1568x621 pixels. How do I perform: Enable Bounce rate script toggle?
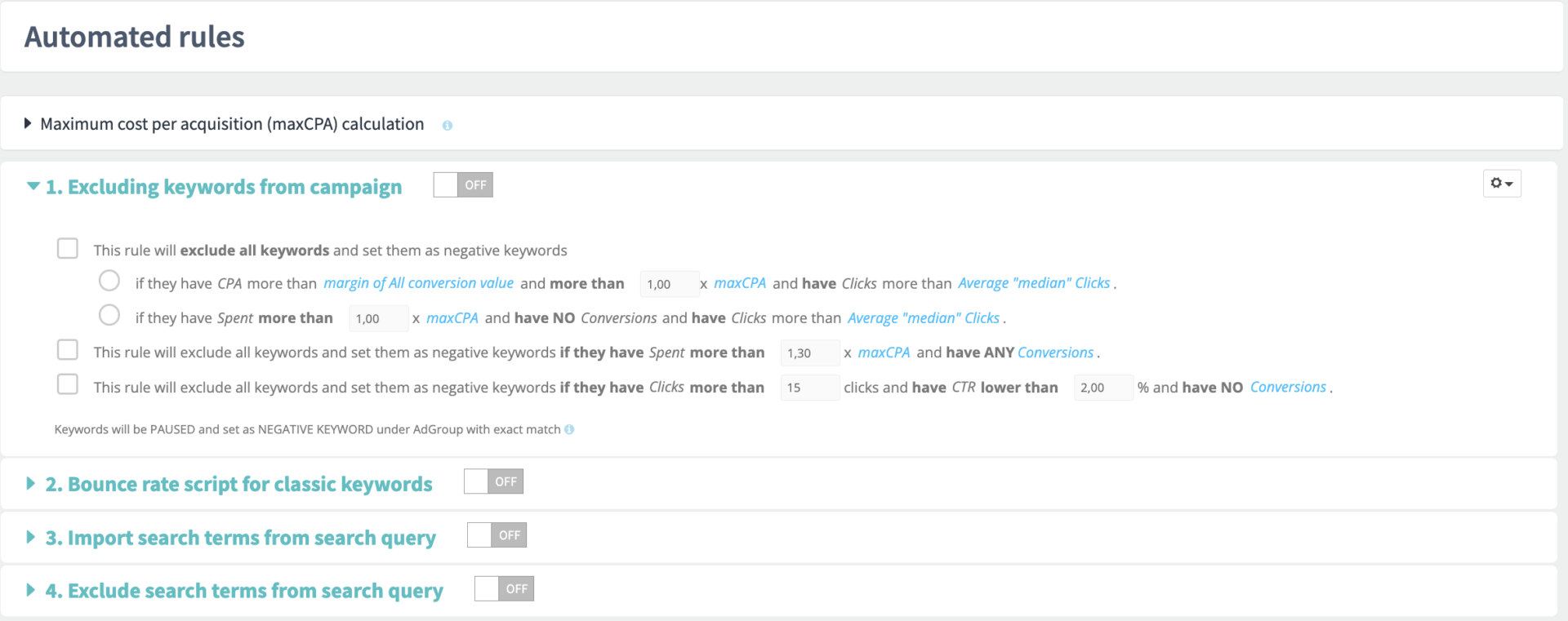pyautogui.click(x=493, y=482)
